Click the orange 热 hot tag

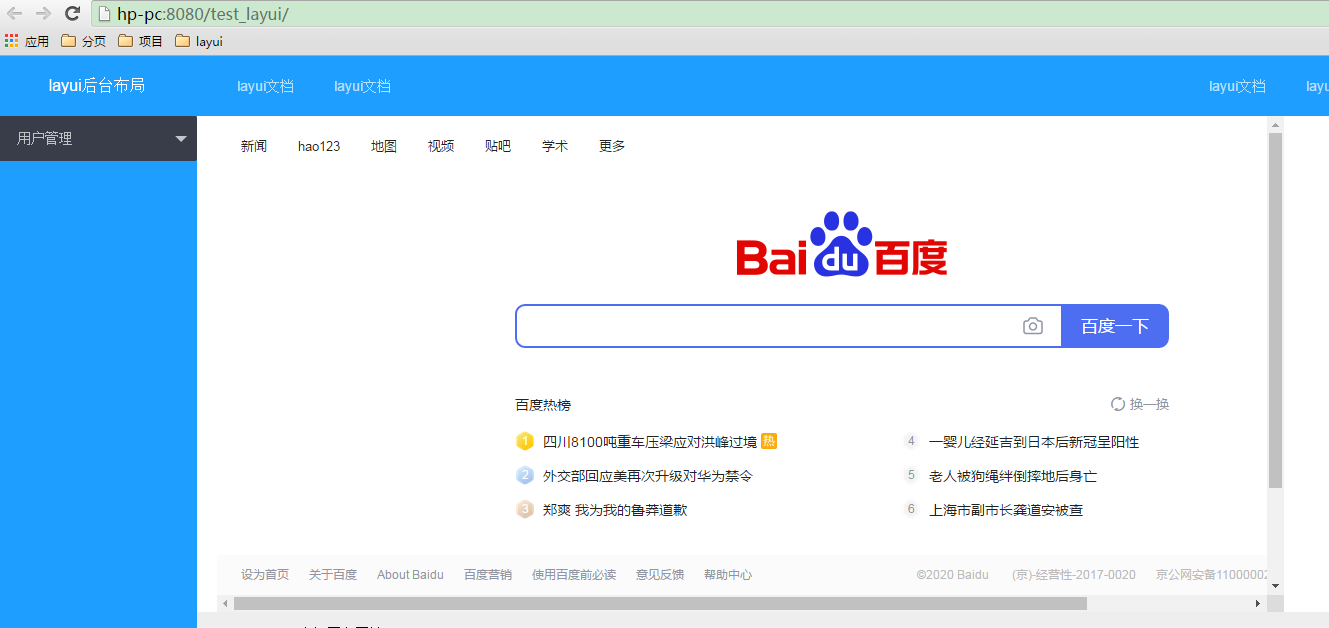point(769,441)
